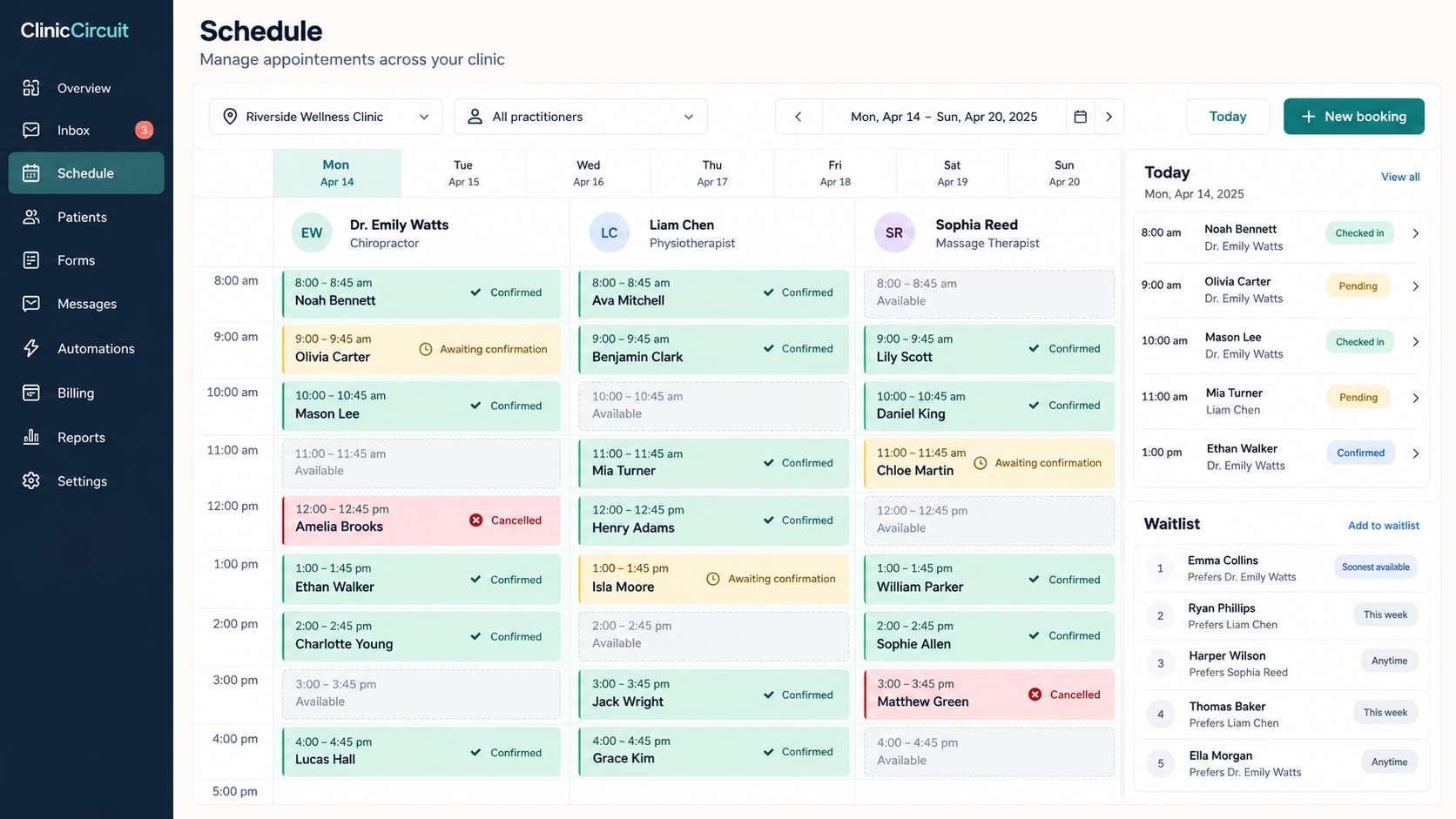Open Isla Moore's 1:00 pm appointment
This screenshot has height=819, width=1456.
(x=714, y=579)
